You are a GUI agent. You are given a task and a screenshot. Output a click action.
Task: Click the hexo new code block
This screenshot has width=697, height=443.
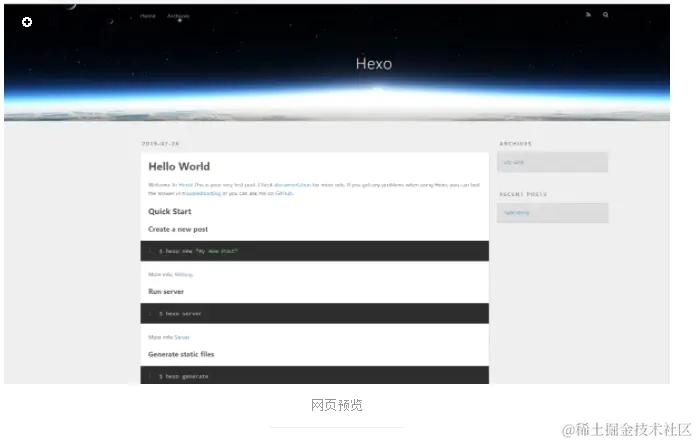pyautogui.click(x=315, y=251)
